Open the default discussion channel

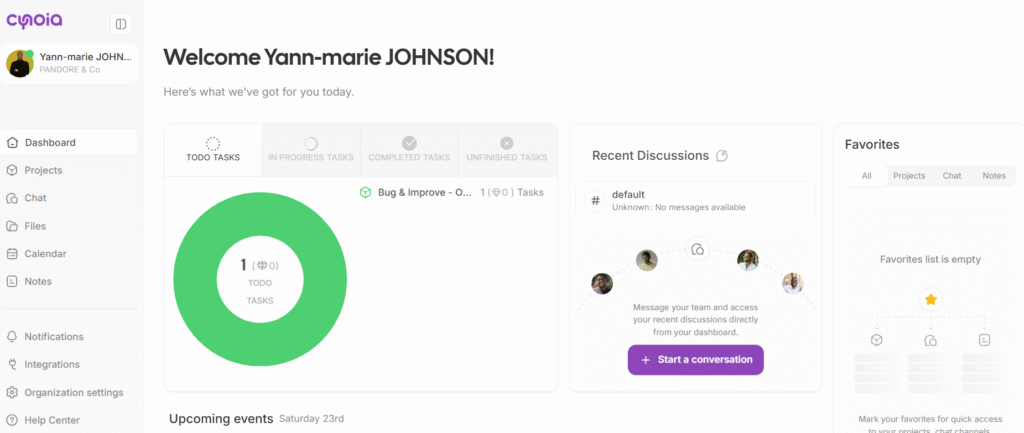pyautogui.click(x=695, y=200)
